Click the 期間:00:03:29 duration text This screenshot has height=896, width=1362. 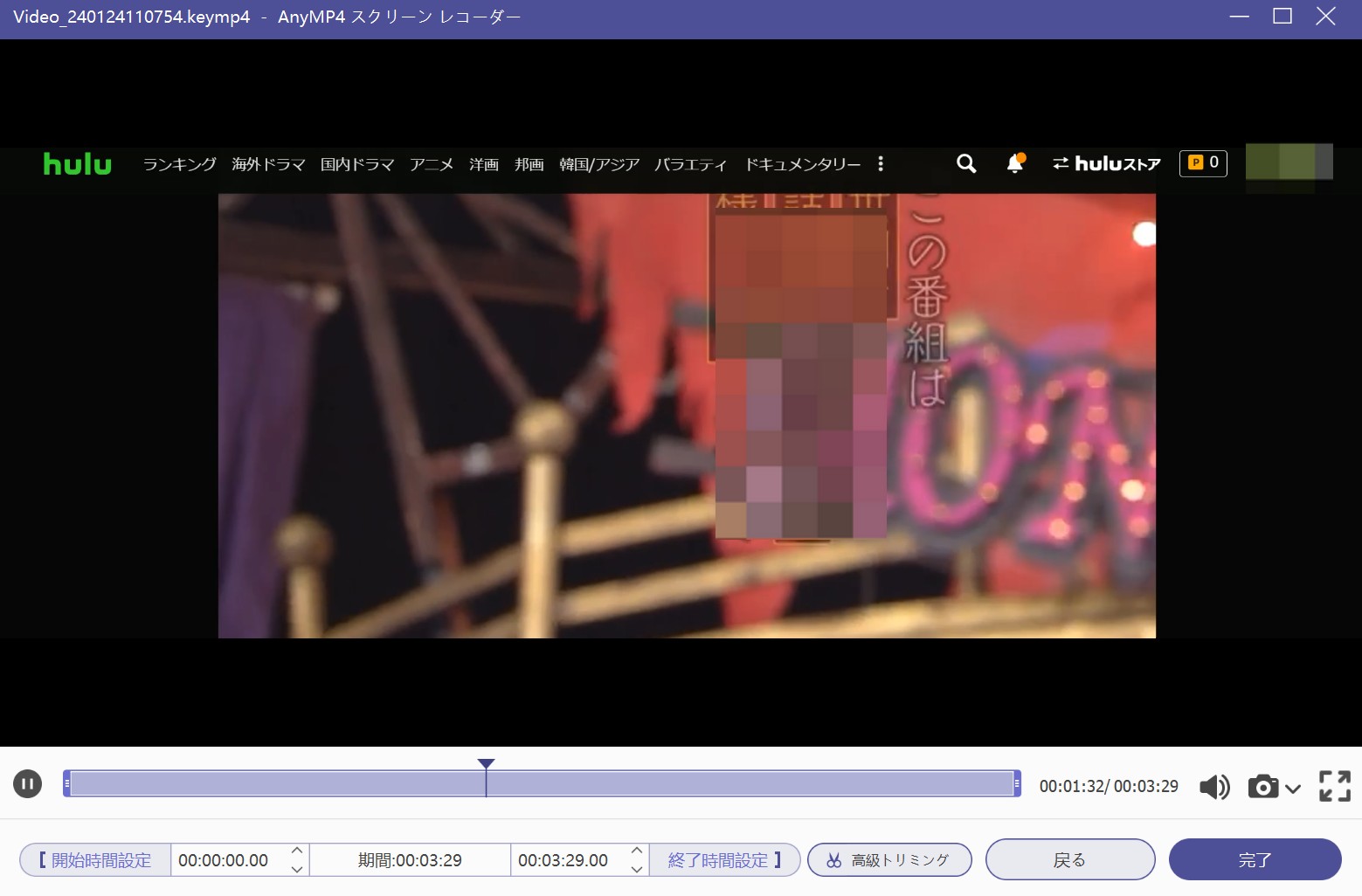(x=410, y=860)
